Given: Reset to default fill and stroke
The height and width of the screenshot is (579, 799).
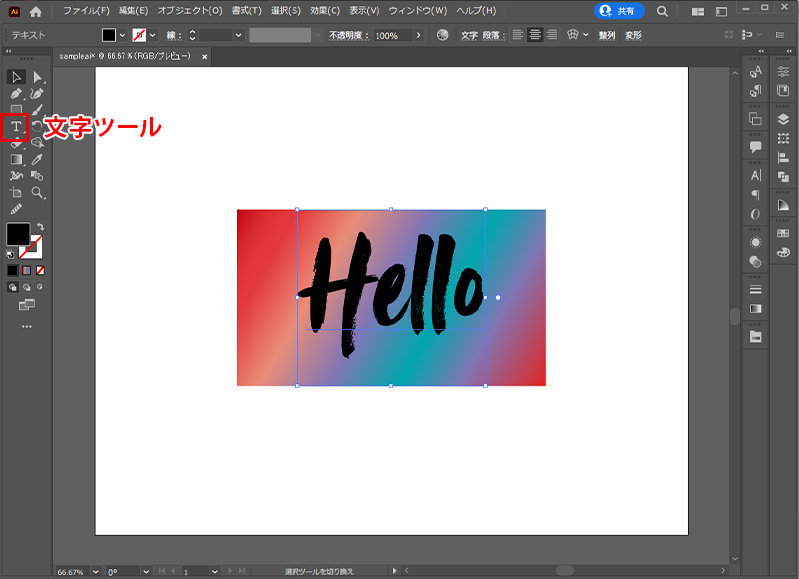Looking at the screenshot, I should (x=10, y=254).
